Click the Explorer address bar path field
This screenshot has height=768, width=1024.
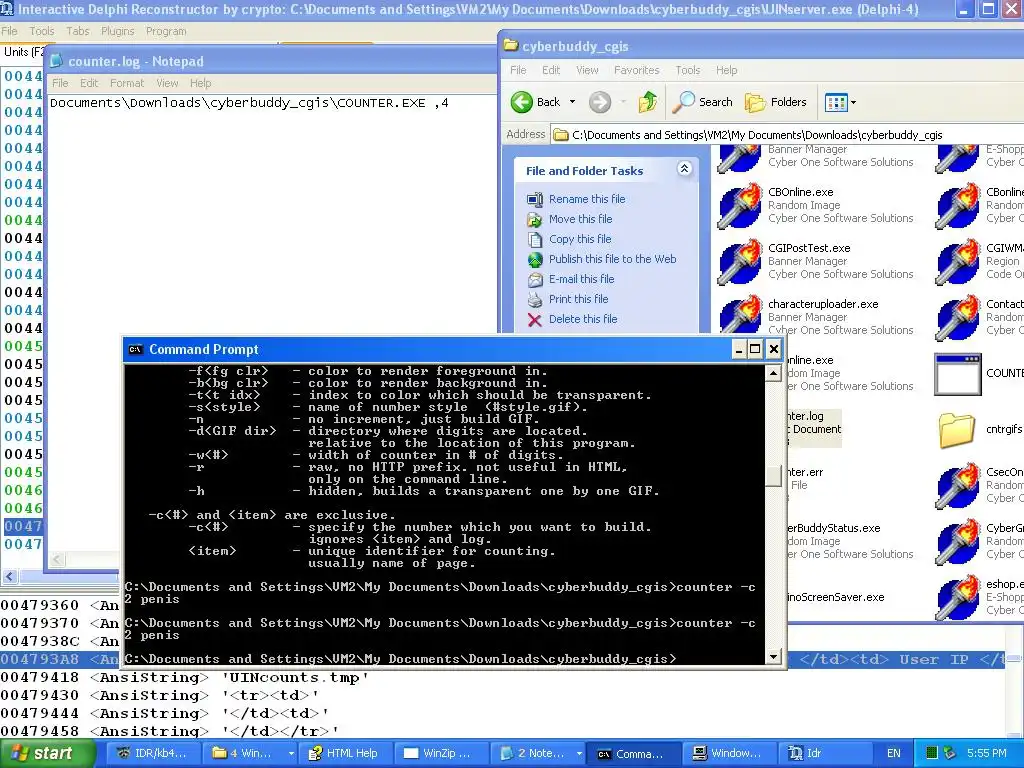788,135
